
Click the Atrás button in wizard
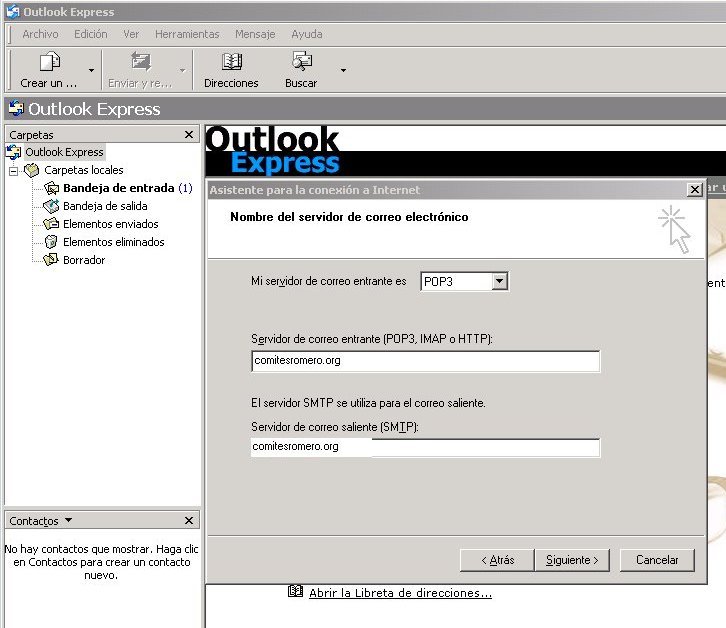pyautogui.click(x=497, y=560)
